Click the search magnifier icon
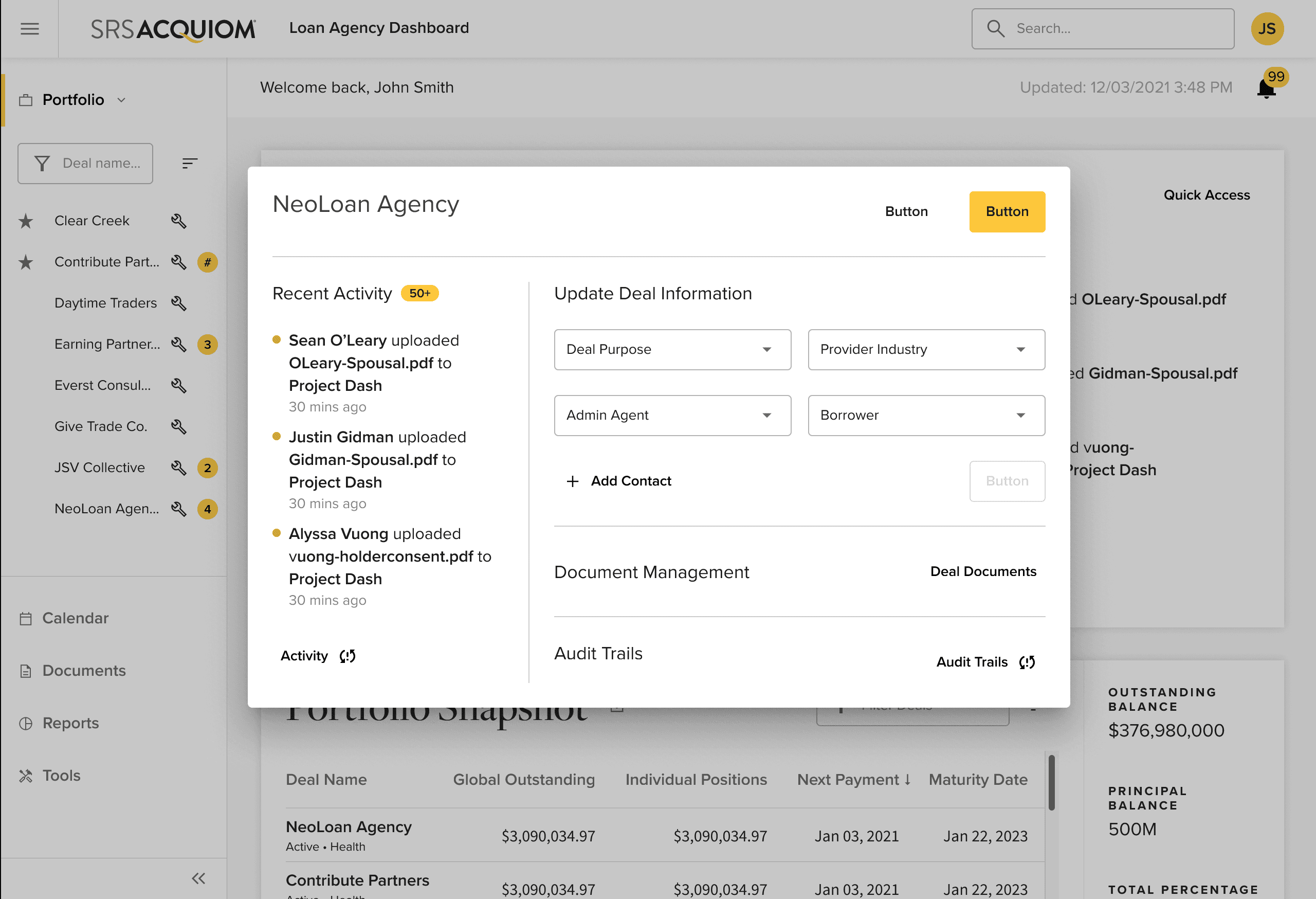This screenshot has height=899, width=1316. 996,28
